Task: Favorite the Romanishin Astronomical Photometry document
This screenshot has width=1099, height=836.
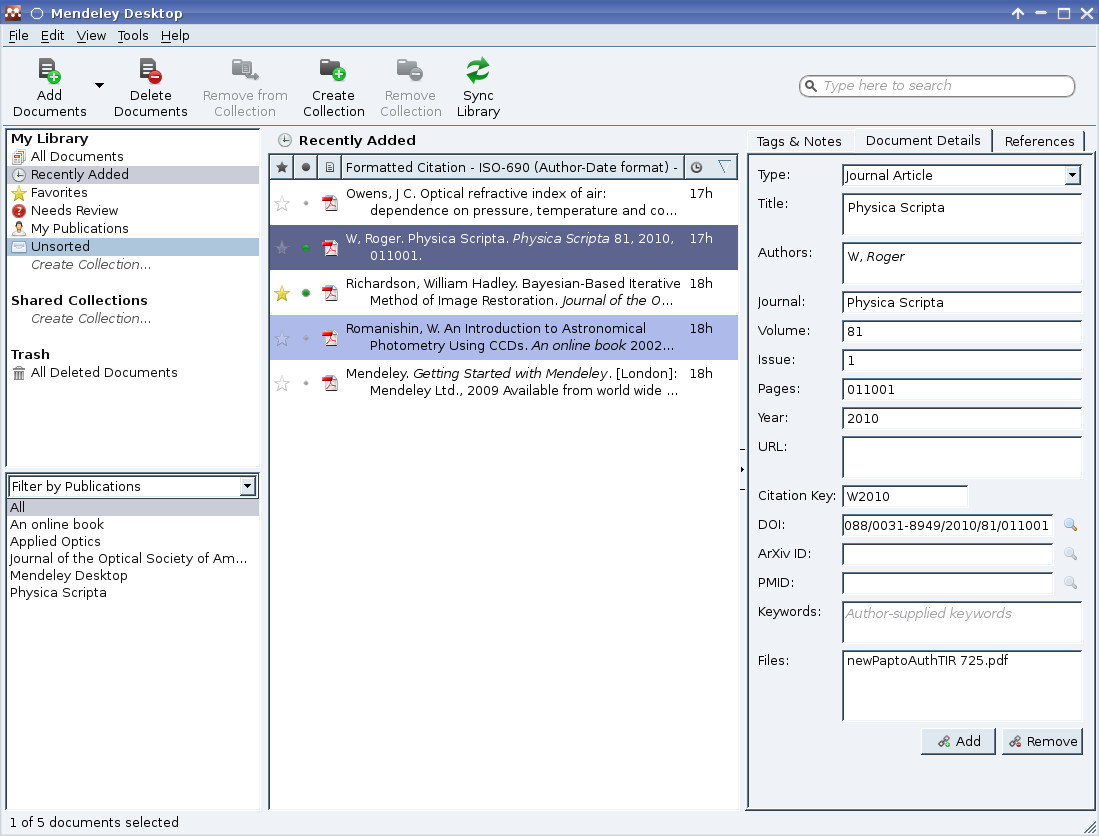Action: [282, 338]
